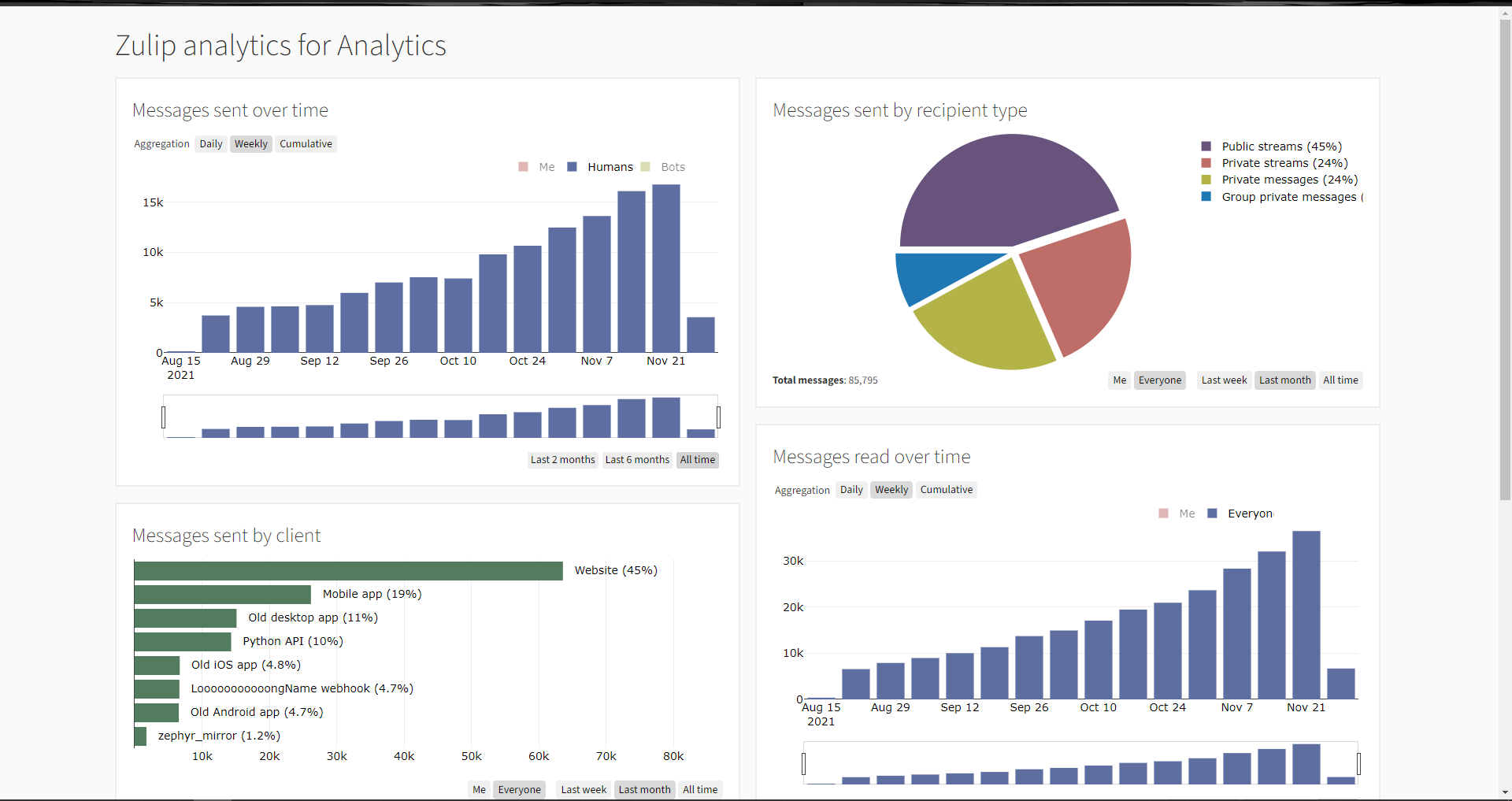Screen dimensions: 1512x801
Task: Click the scrollbar down arrow
Action: tap(1505, 792)
